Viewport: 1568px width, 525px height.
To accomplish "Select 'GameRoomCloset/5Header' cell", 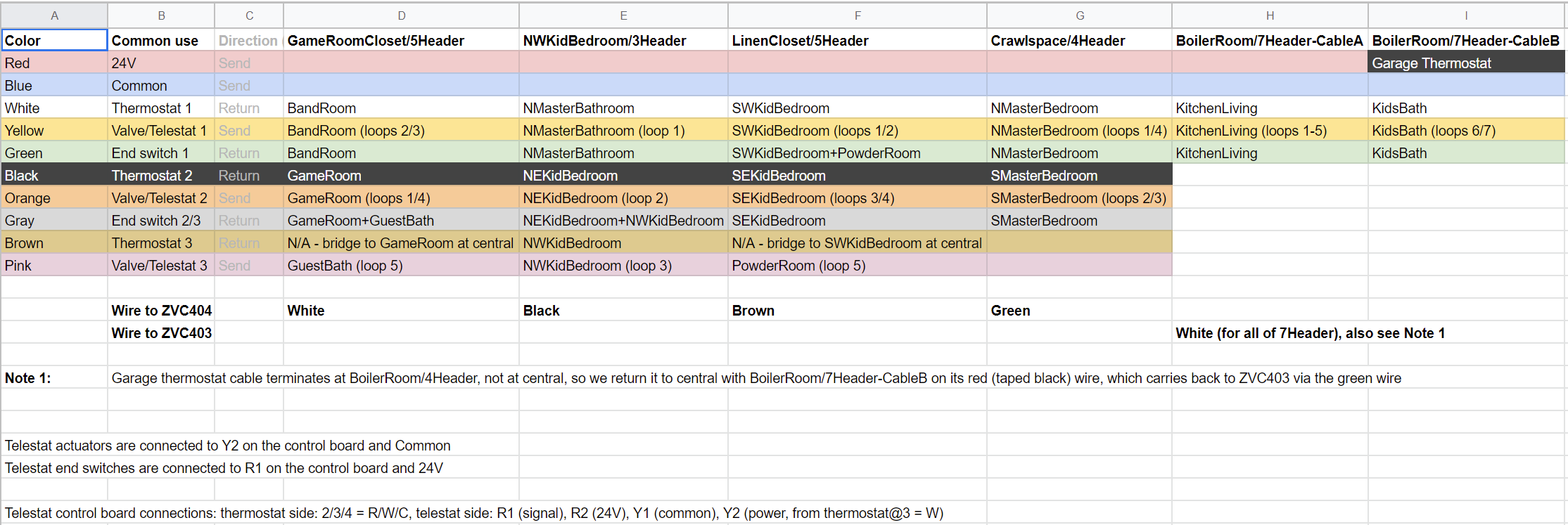I will click(x=401, y=40).
